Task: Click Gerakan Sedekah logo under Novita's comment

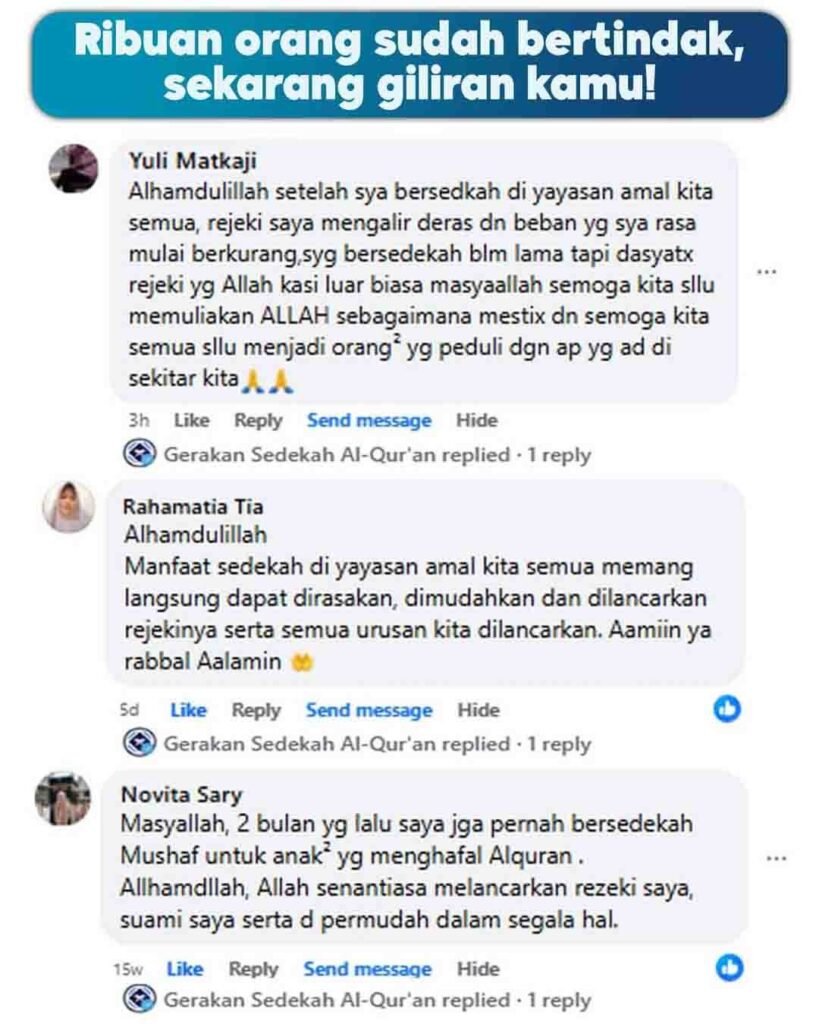Action: click(x=140, y=999)
